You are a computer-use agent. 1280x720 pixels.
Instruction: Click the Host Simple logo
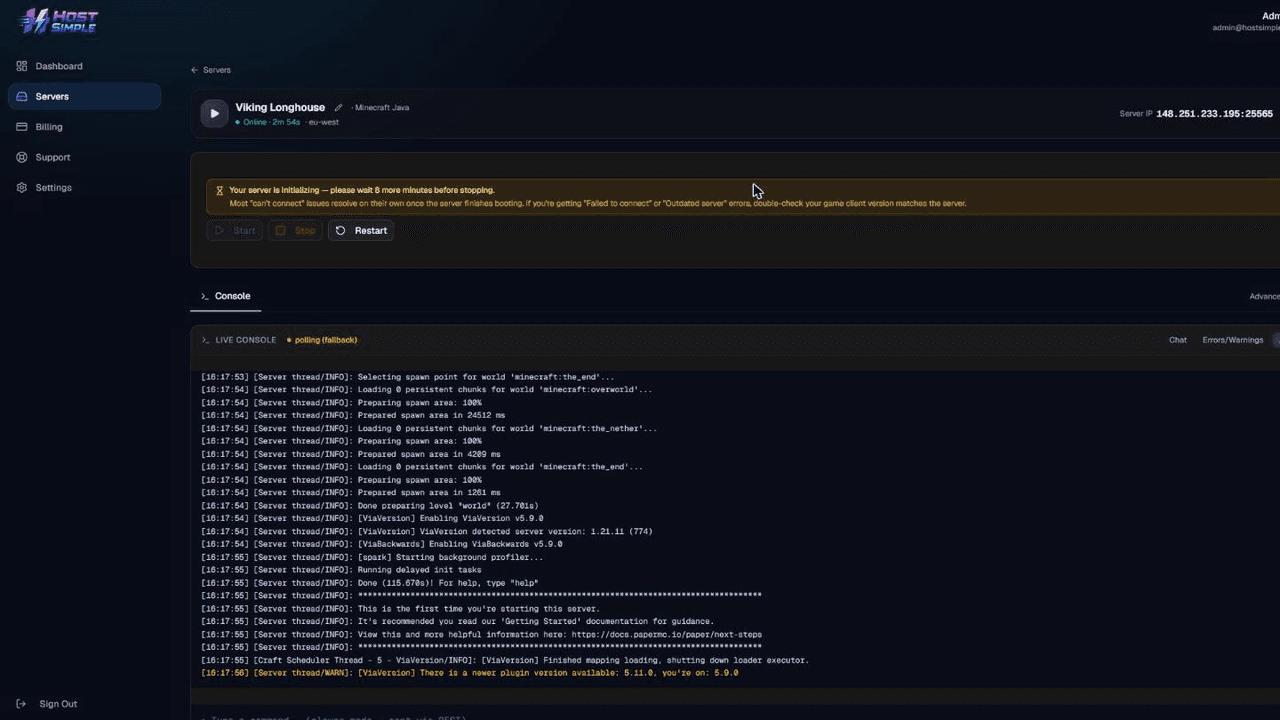(x=59, y=21)
